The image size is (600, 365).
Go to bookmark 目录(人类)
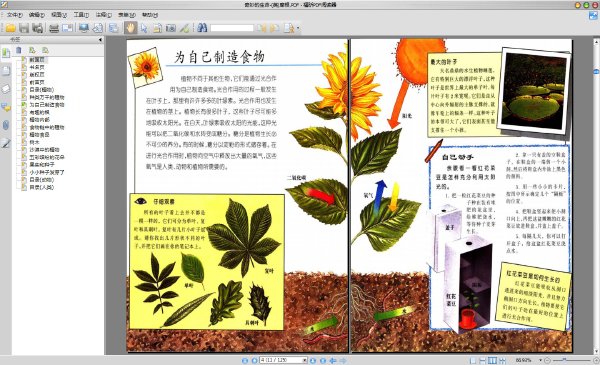42,187
